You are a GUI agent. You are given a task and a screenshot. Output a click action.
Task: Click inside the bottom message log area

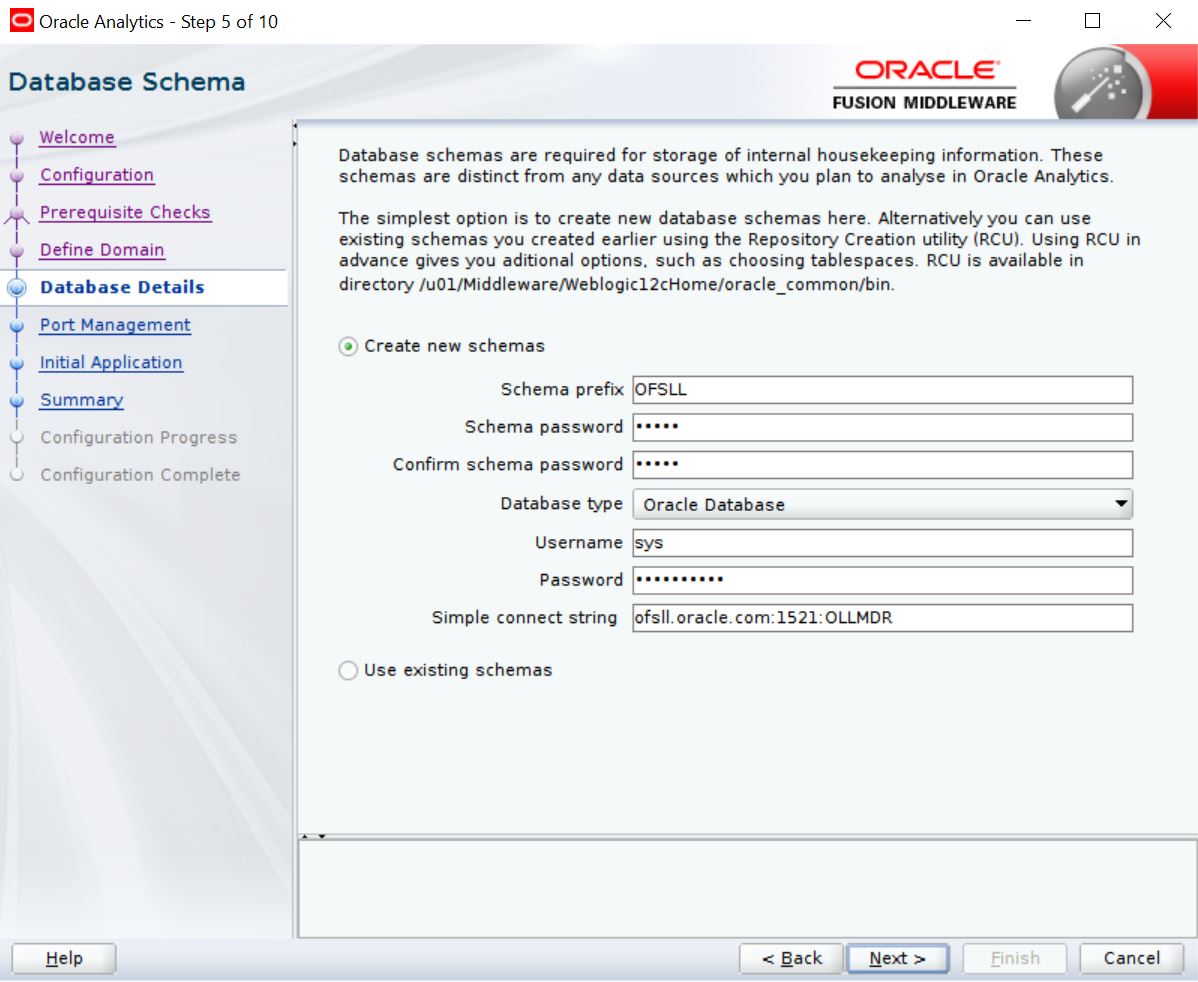pyautogui.click(x=747, y=888)
